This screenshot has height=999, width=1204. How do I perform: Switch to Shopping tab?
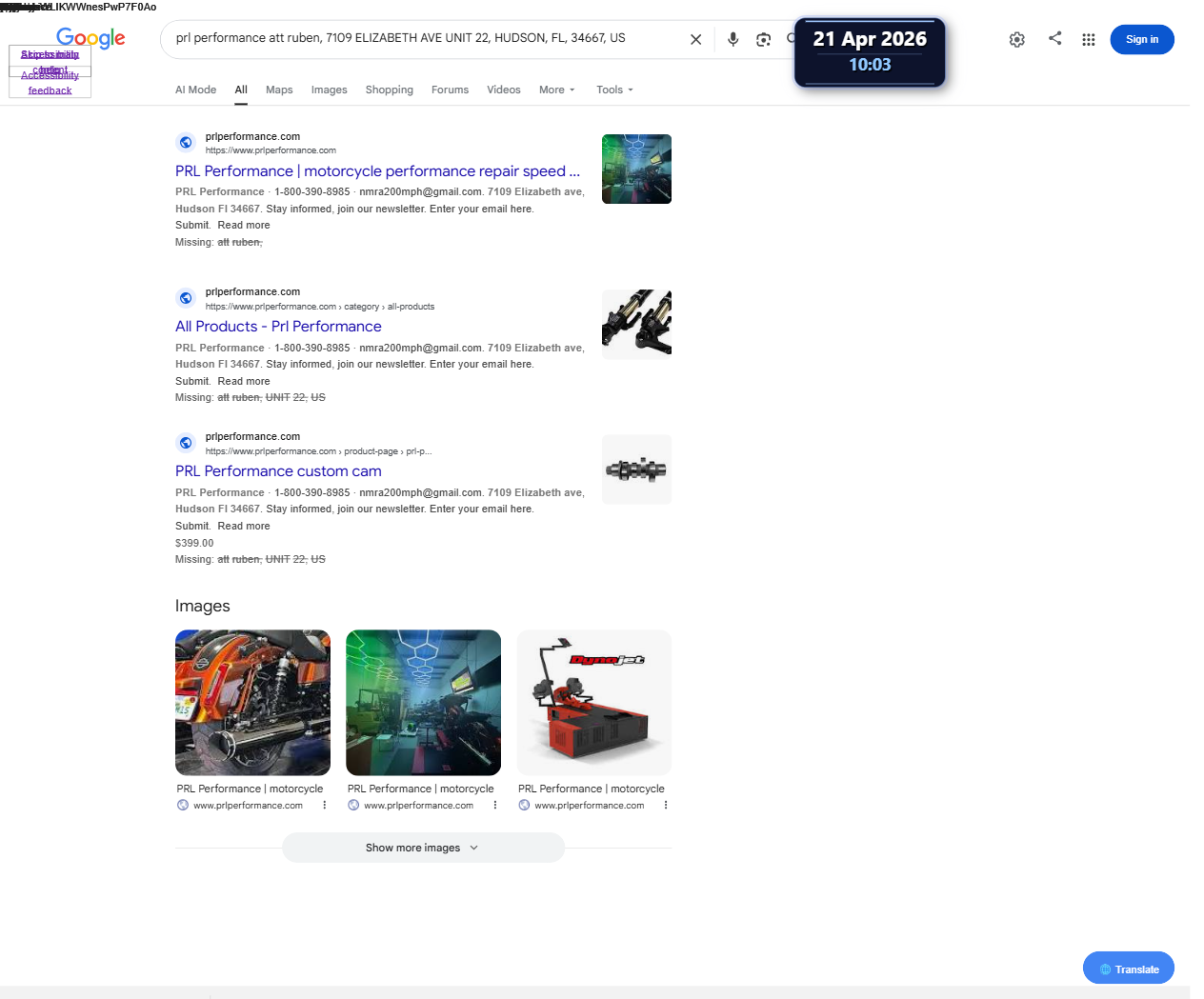(390, 90)
